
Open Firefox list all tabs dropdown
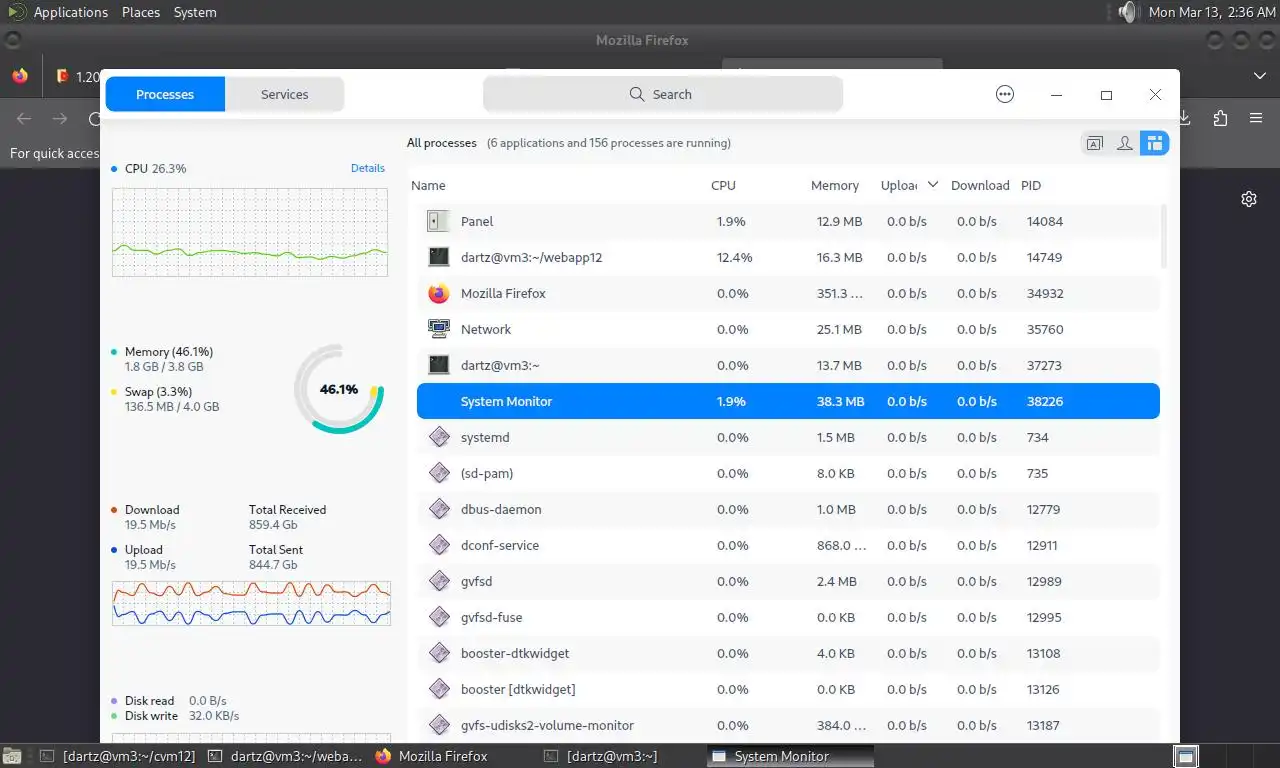(x=1259, y=76)
